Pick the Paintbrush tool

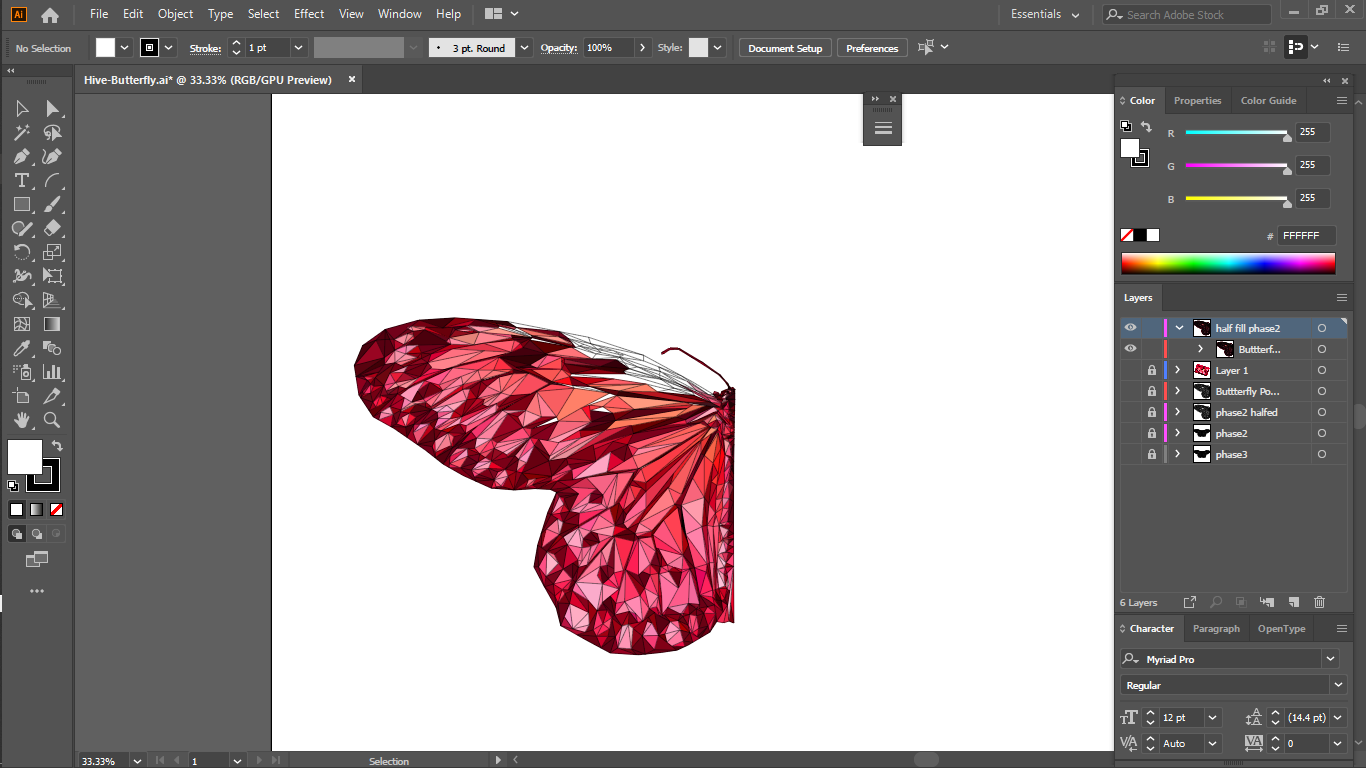(53, 204)
